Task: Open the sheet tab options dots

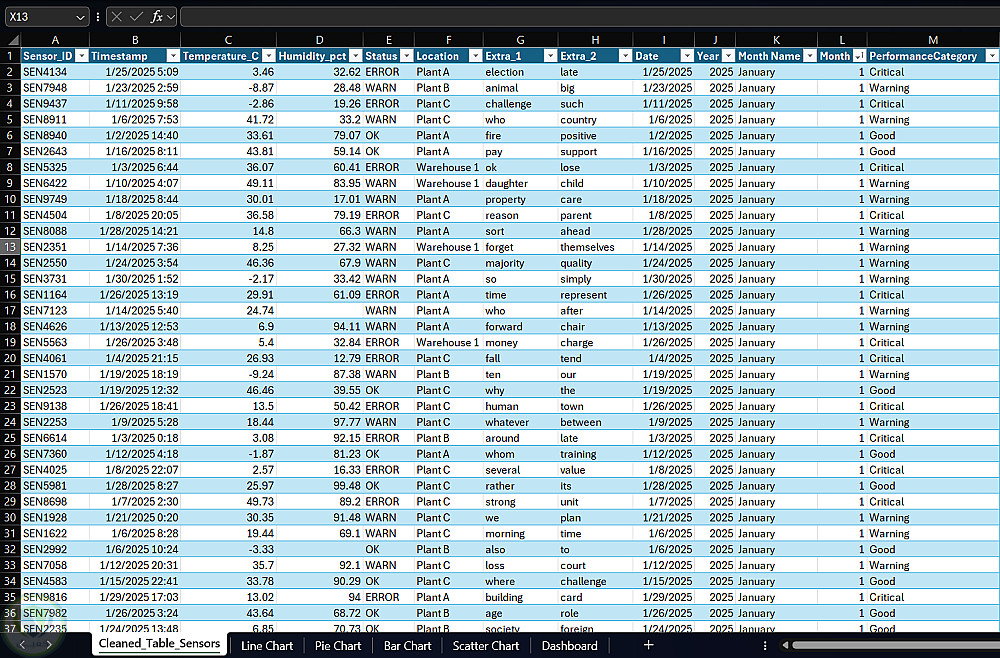Action: click(765, 645)
